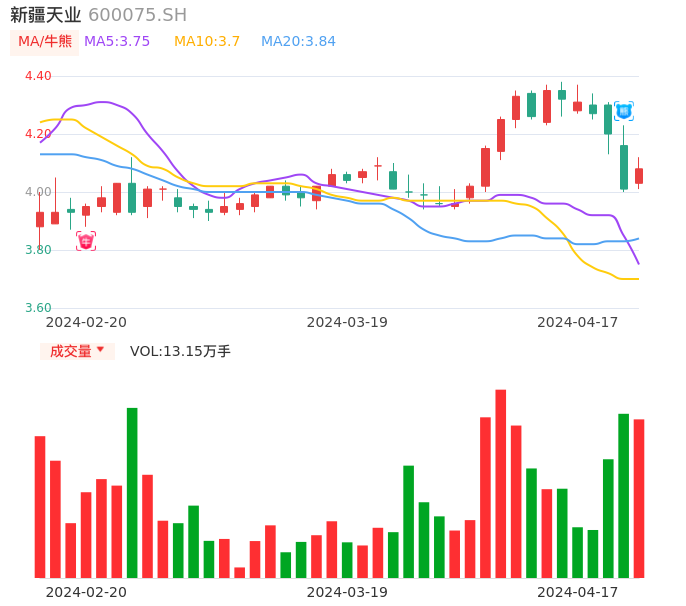Click the blue bear marker icon

pos(623,111)
